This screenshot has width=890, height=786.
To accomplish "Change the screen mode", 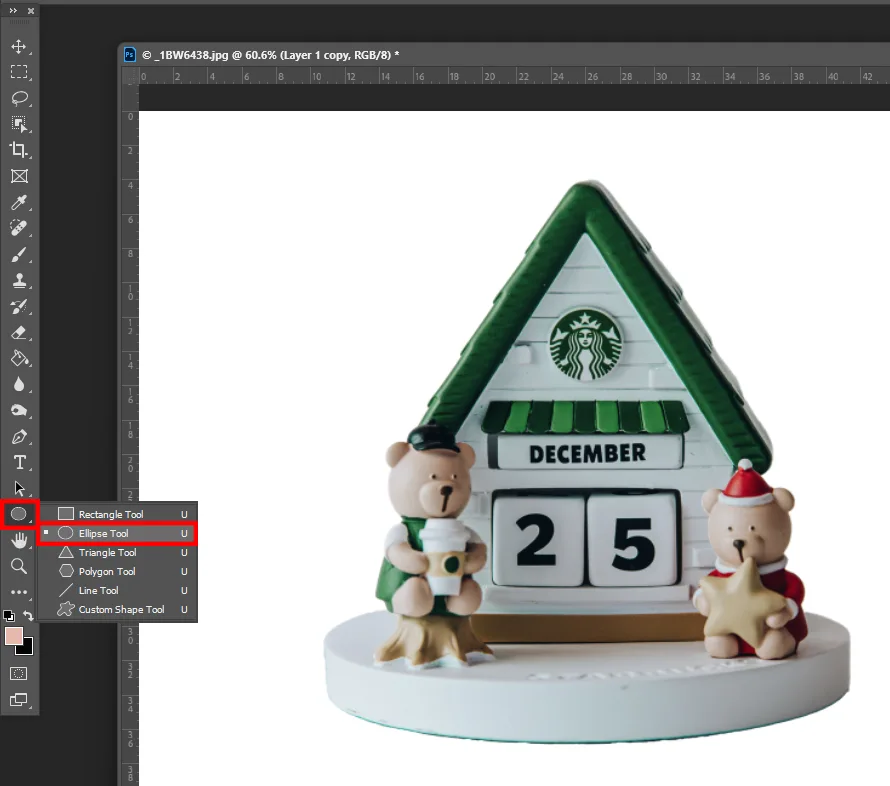I will [19, 700].
